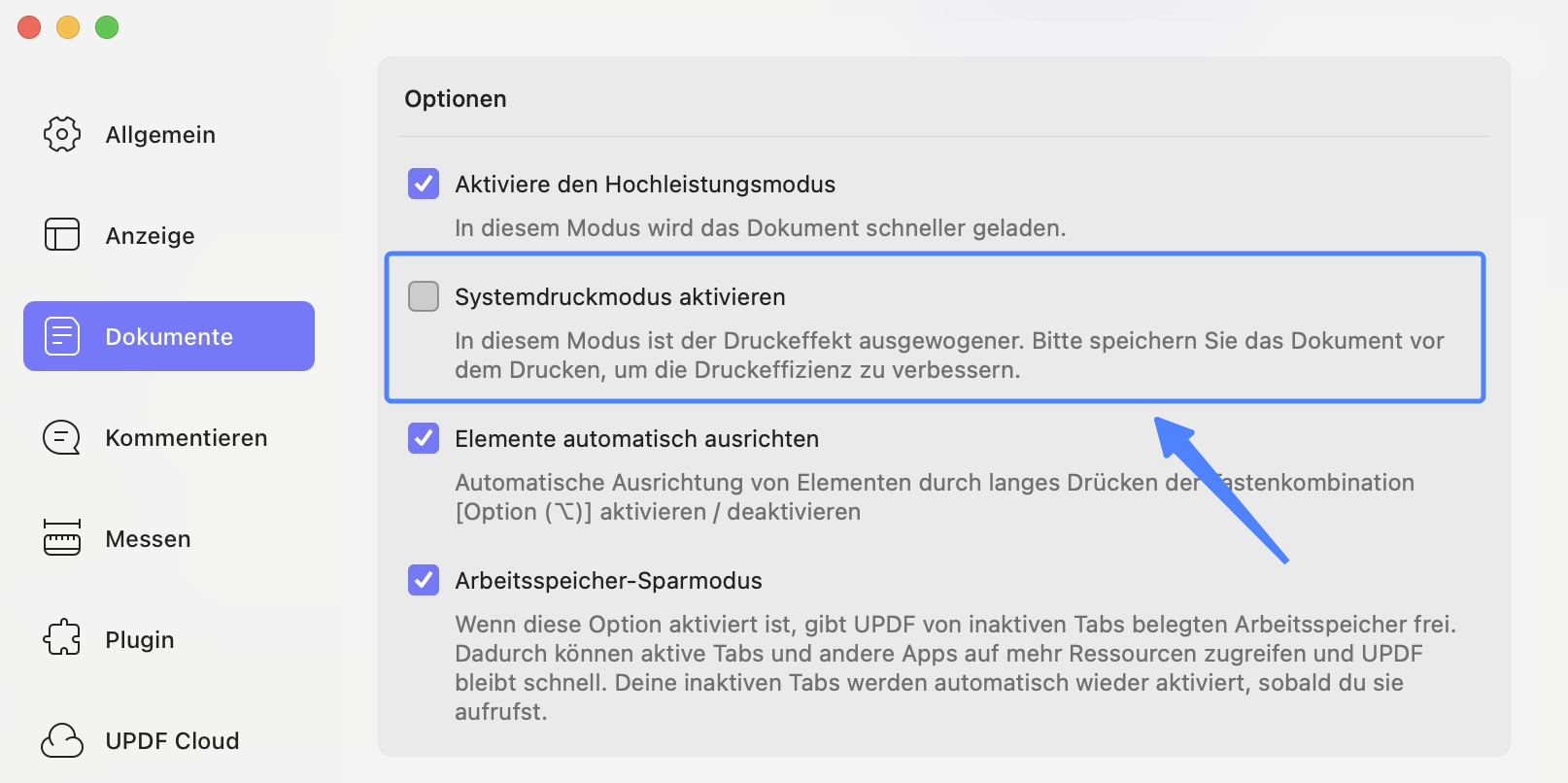1568x783 pixels.
Task: Enable the Systemdruckmodus aktivieren checkbox
Action: (x=424, y=296)
